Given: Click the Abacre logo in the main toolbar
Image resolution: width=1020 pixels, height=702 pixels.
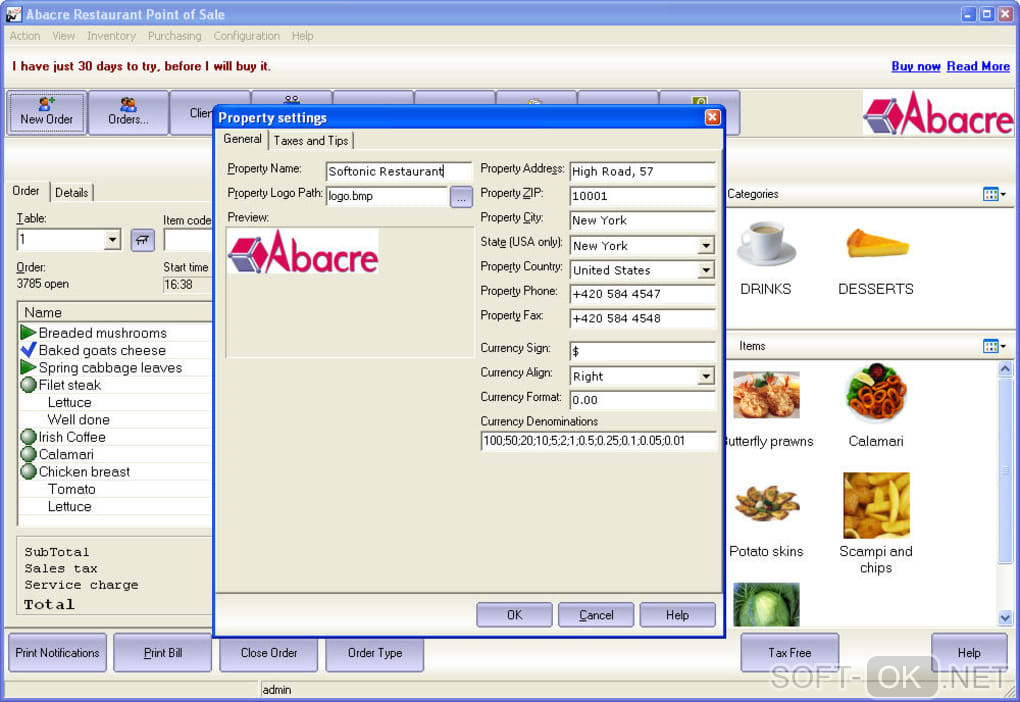Looking at the screenshot, I should pos(938,113).
